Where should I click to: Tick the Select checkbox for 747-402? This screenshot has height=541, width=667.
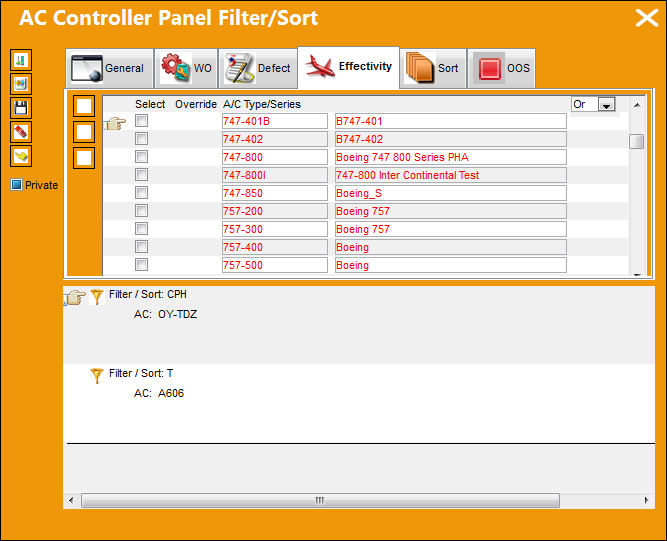[141, 139]
